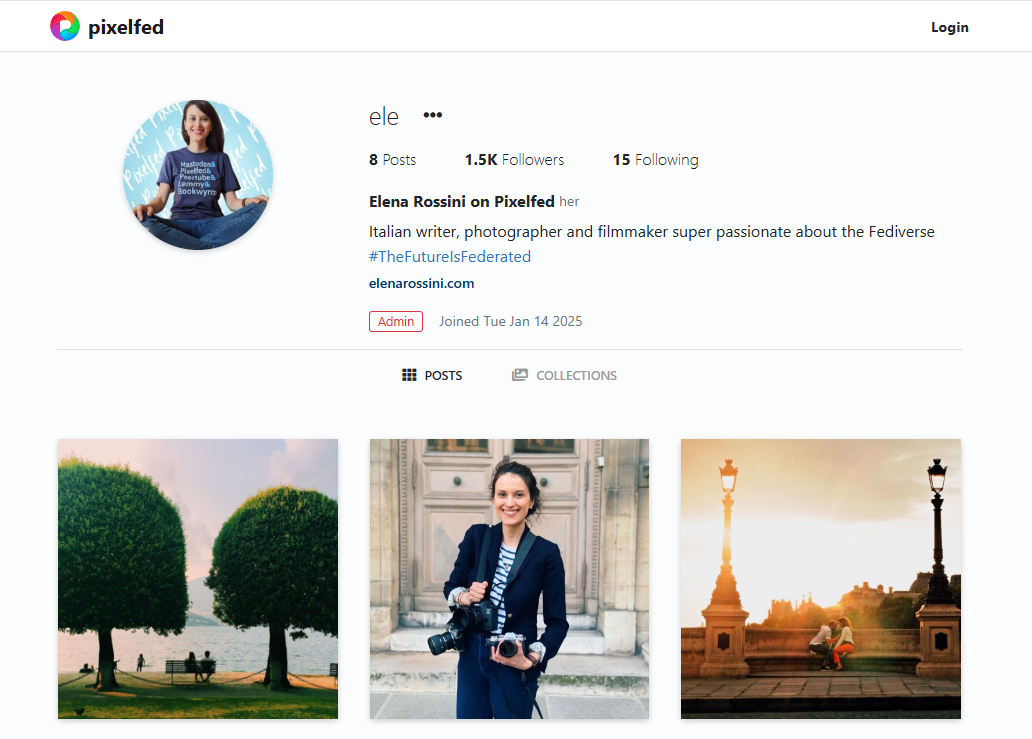Image resolution: width=1032 pixels, height=739 pixels.
Task: Click the pixelfed brand name text
Action: (126, 27)
